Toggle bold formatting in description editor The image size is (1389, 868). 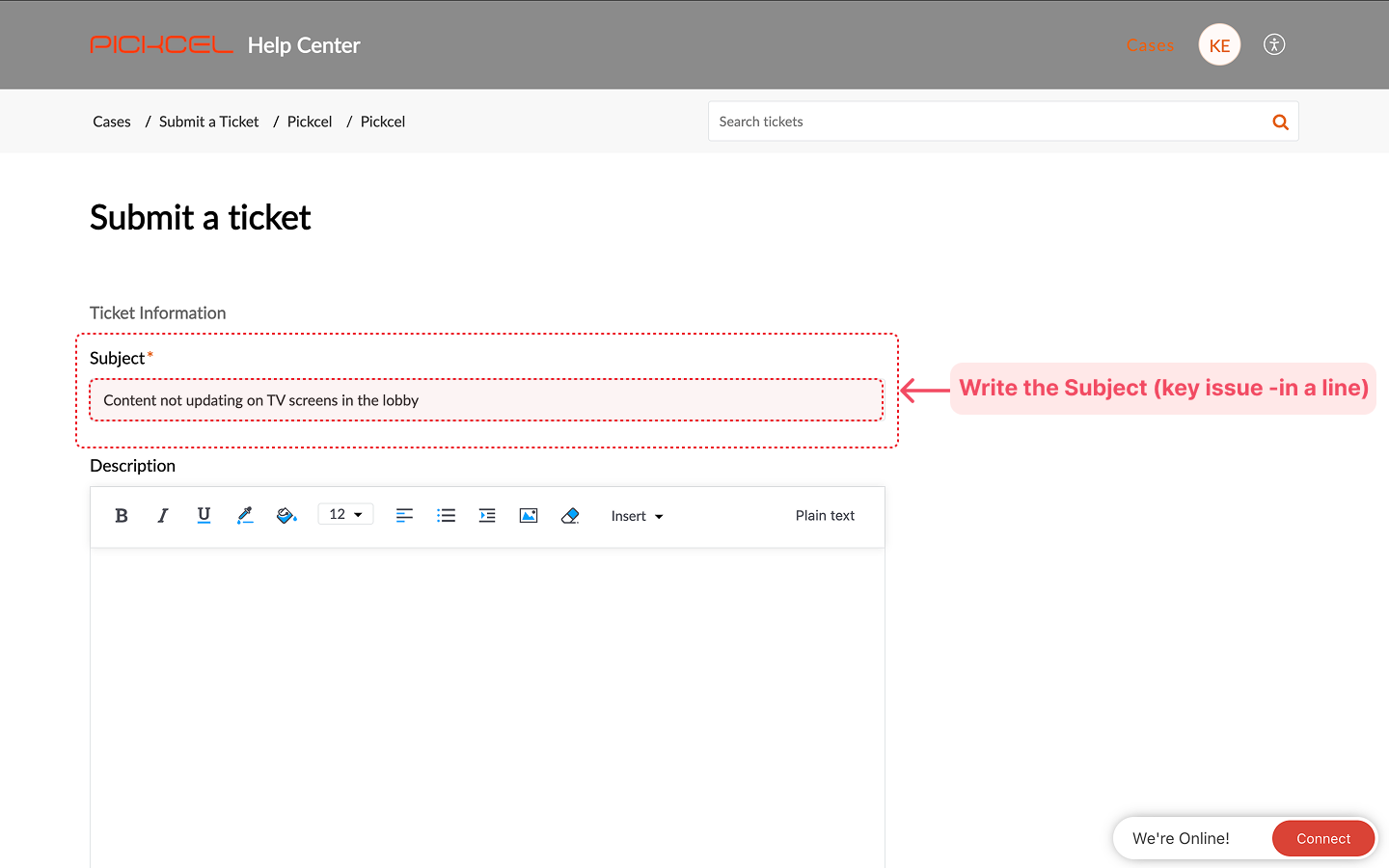click(x=122, y=516)
